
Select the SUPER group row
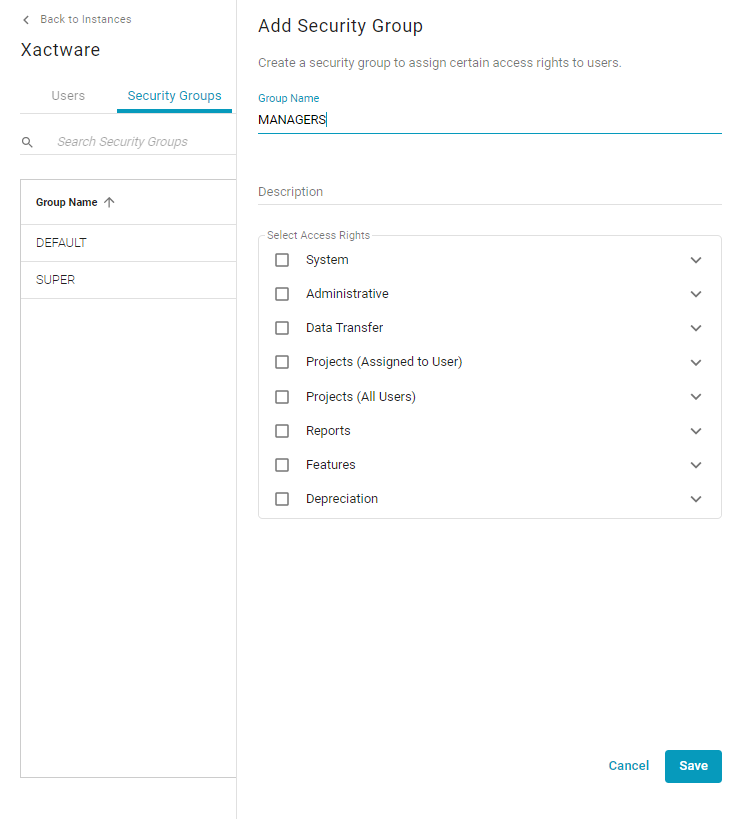pos(128,280)
